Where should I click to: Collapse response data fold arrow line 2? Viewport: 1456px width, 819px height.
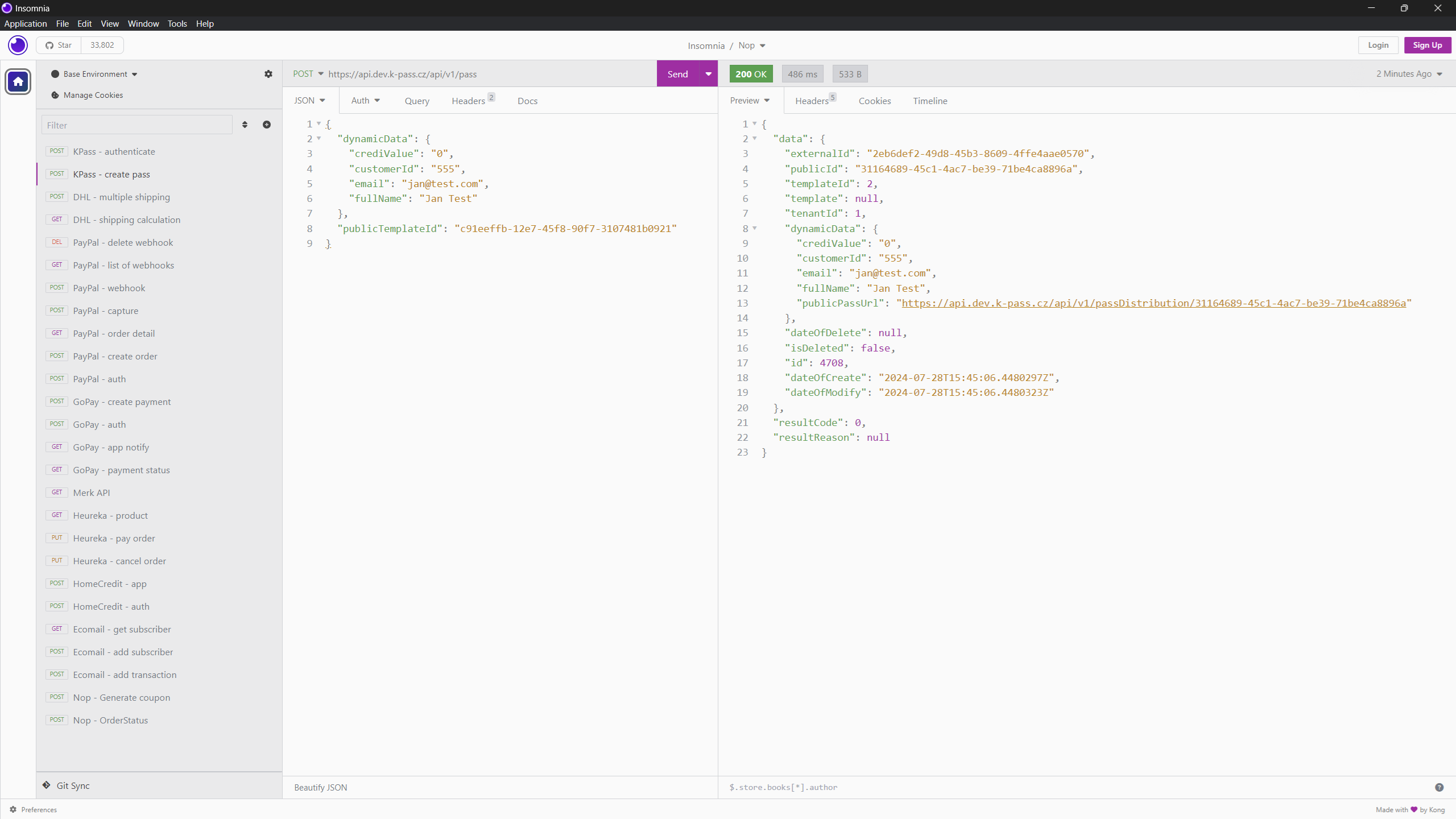click(x=755, y=138)
